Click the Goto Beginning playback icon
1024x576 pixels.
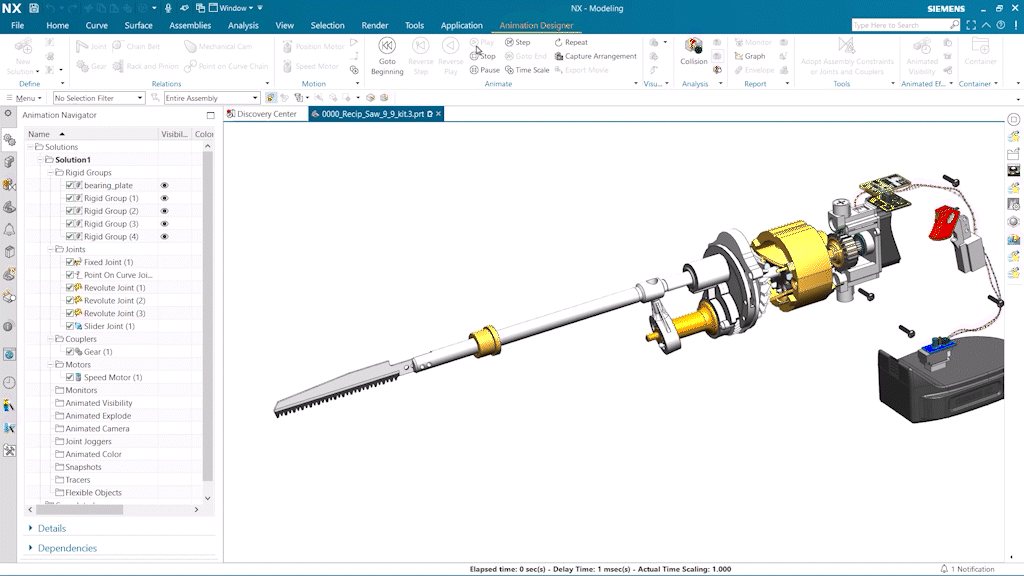point(387,46)
